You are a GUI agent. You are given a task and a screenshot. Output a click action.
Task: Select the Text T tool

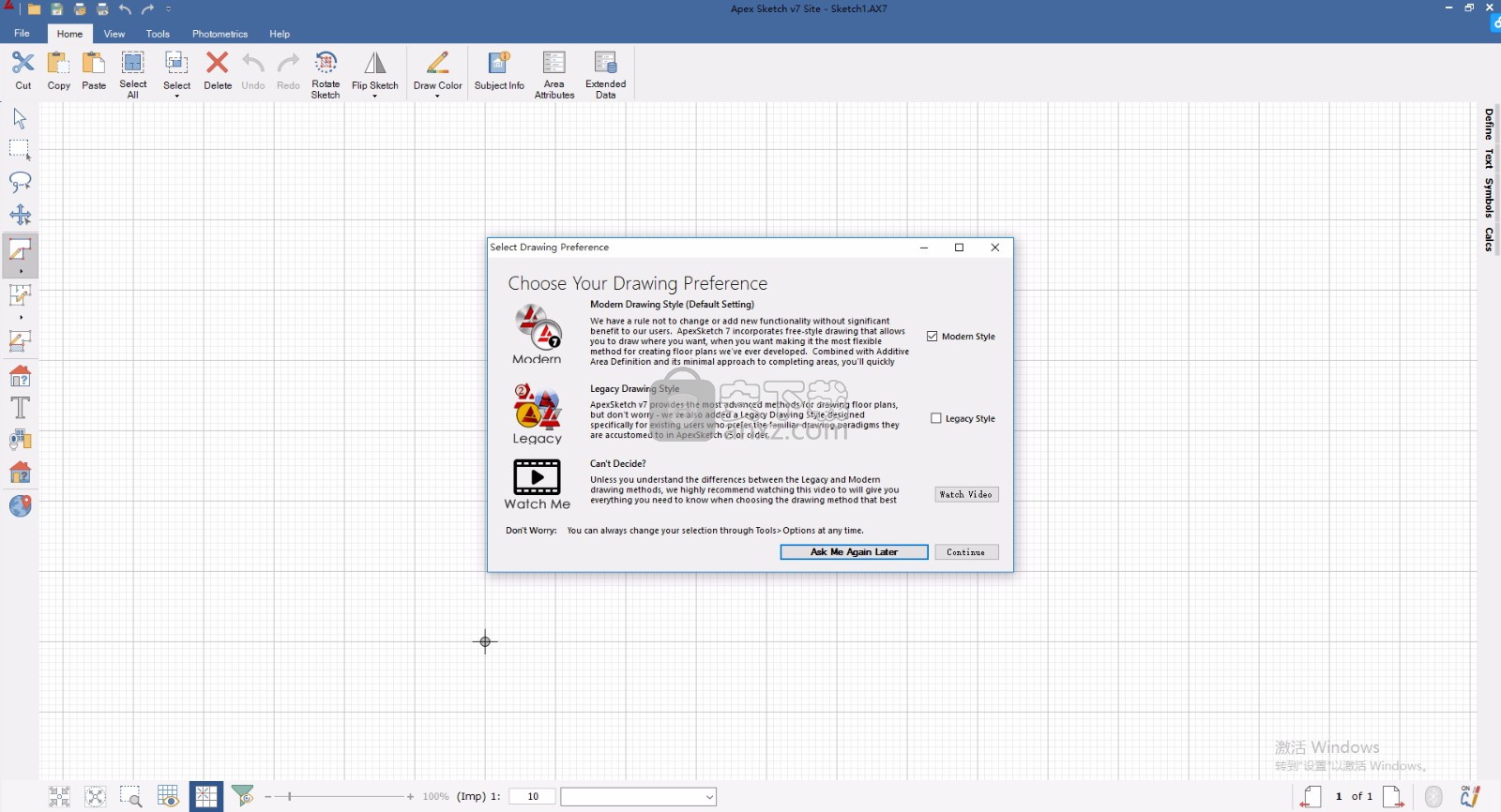(x=20, y=408)
